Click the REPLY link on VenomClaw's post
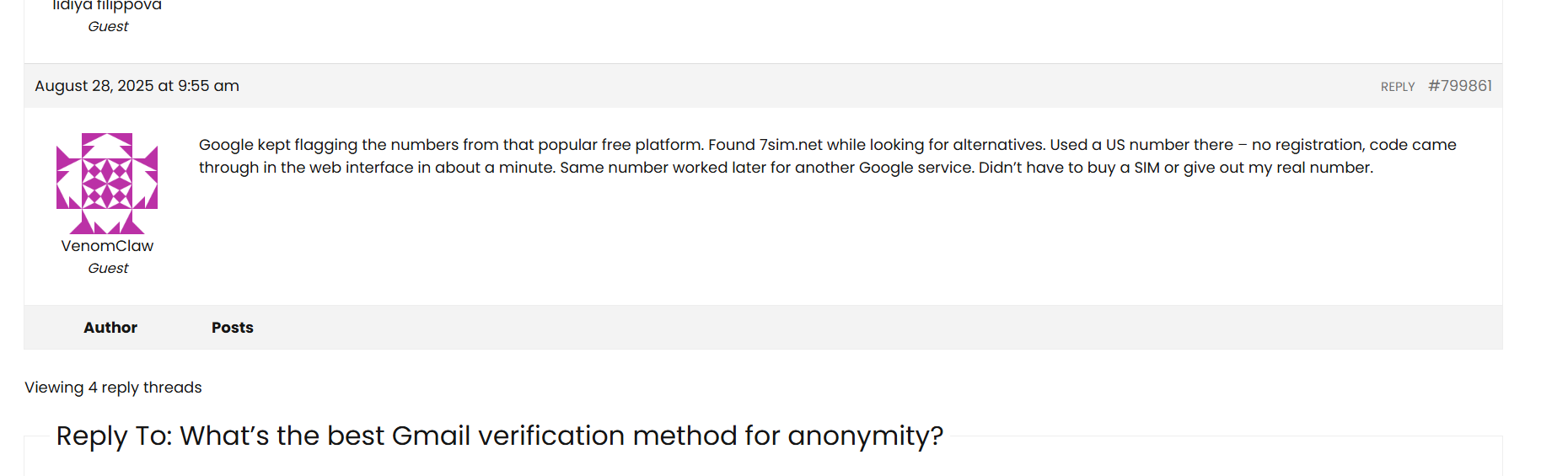This screenshot has width=1568, height=476. 1397,87
